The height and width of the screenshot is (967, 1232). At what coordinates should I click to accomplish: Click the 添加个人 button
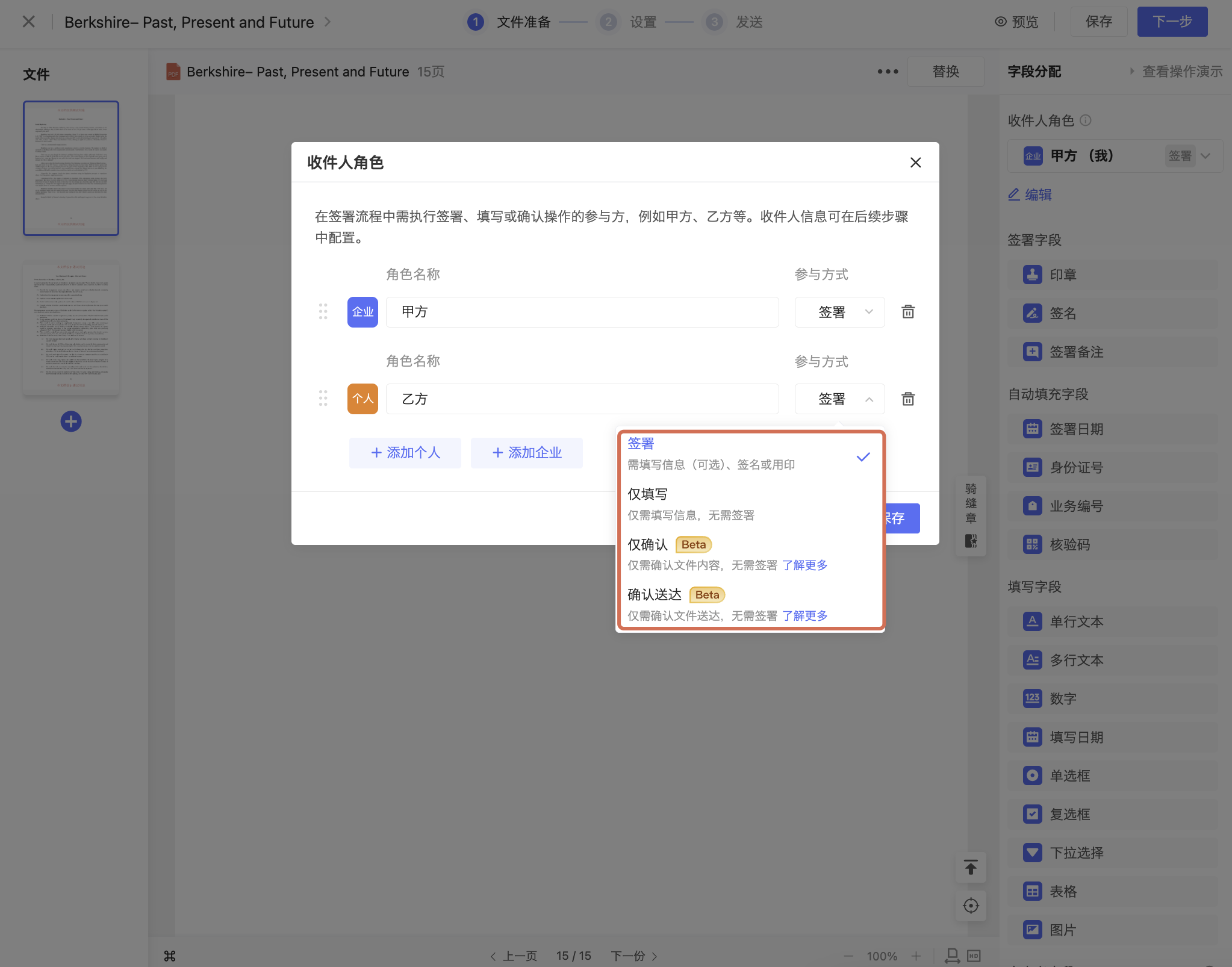point(405,453)
